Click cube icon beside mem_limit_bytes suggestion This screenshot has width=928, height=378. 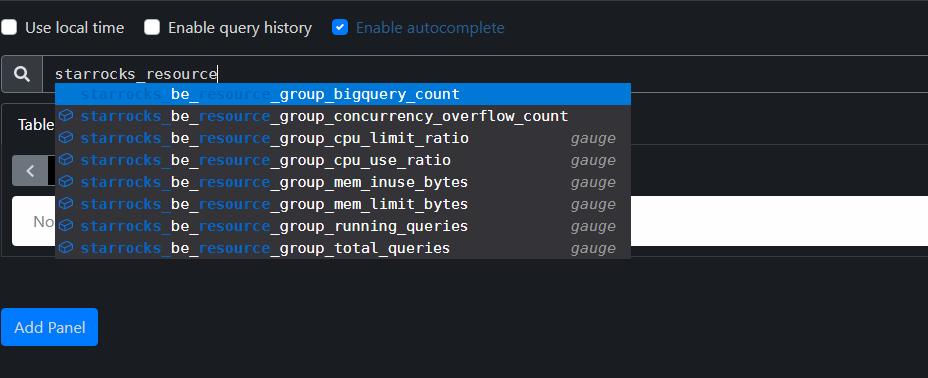66,203
